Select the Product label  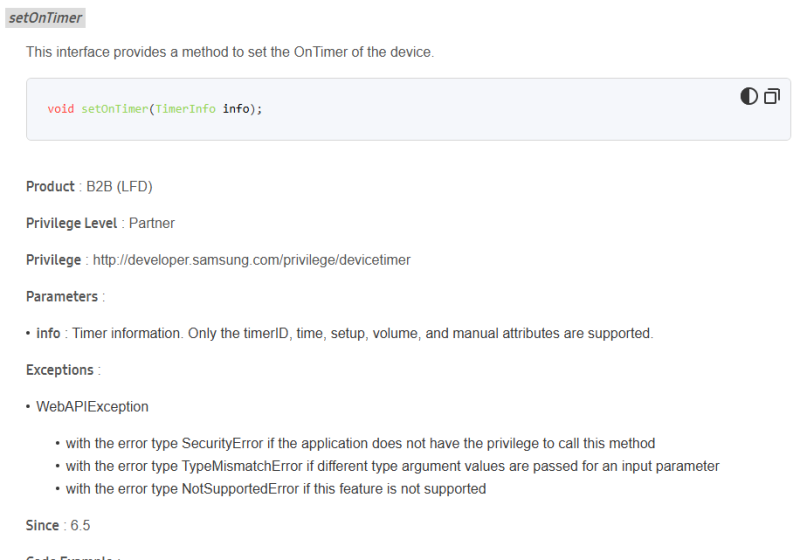[x=50, y=187]
